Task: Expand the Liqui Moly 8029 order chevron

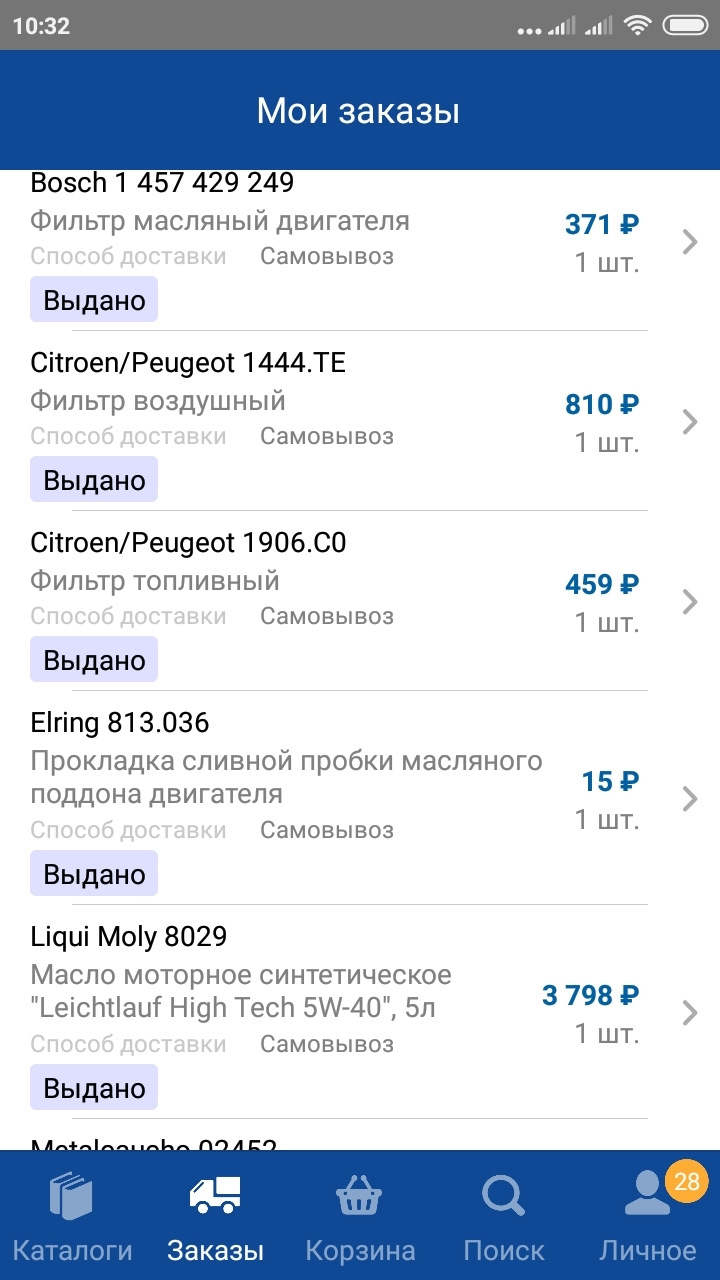Action: click(x=689, y=1013)
